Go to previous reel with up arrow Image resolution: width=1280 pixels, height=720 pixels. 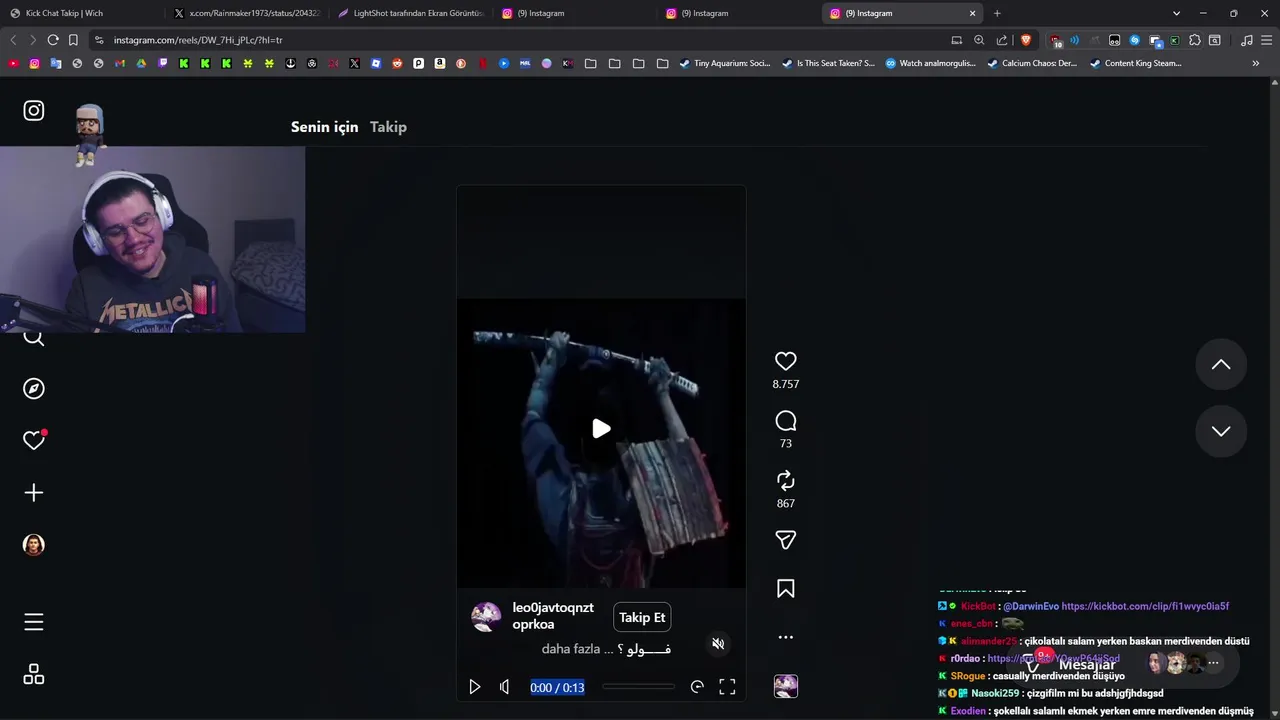[1221, 364]
